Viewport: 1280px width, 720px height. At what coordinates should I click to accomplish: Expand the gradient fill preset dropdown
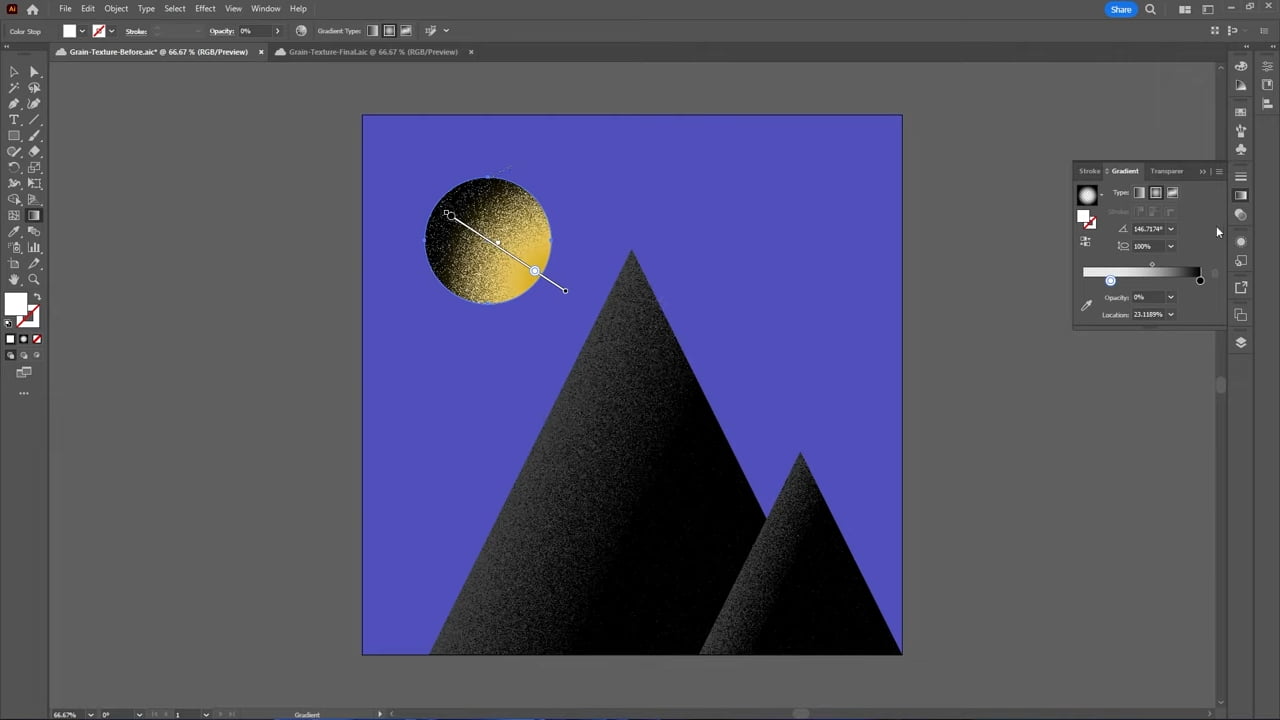click(1102, 194)
